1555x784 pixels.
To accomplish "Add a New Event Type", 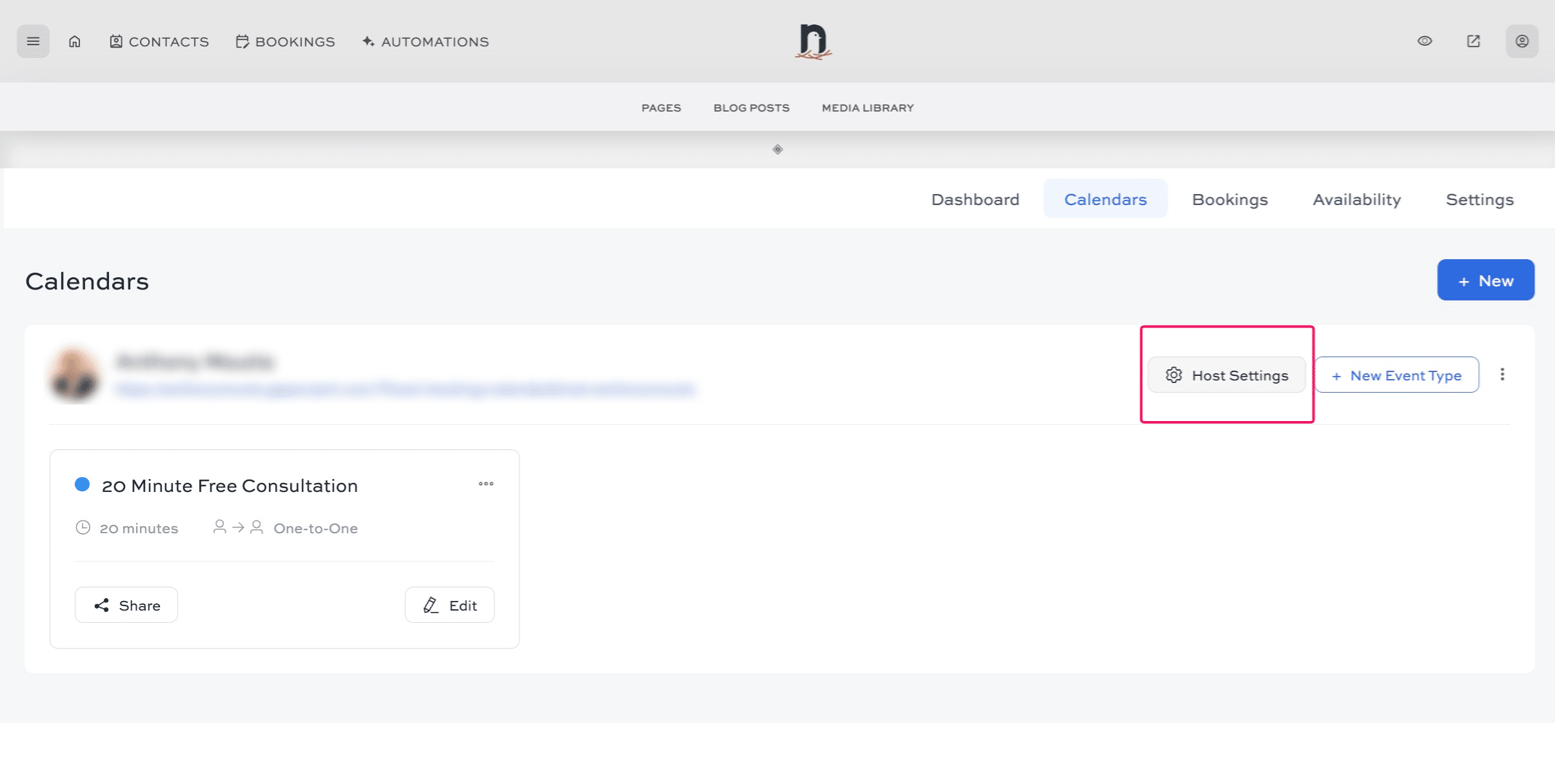I will point(1396,375).
